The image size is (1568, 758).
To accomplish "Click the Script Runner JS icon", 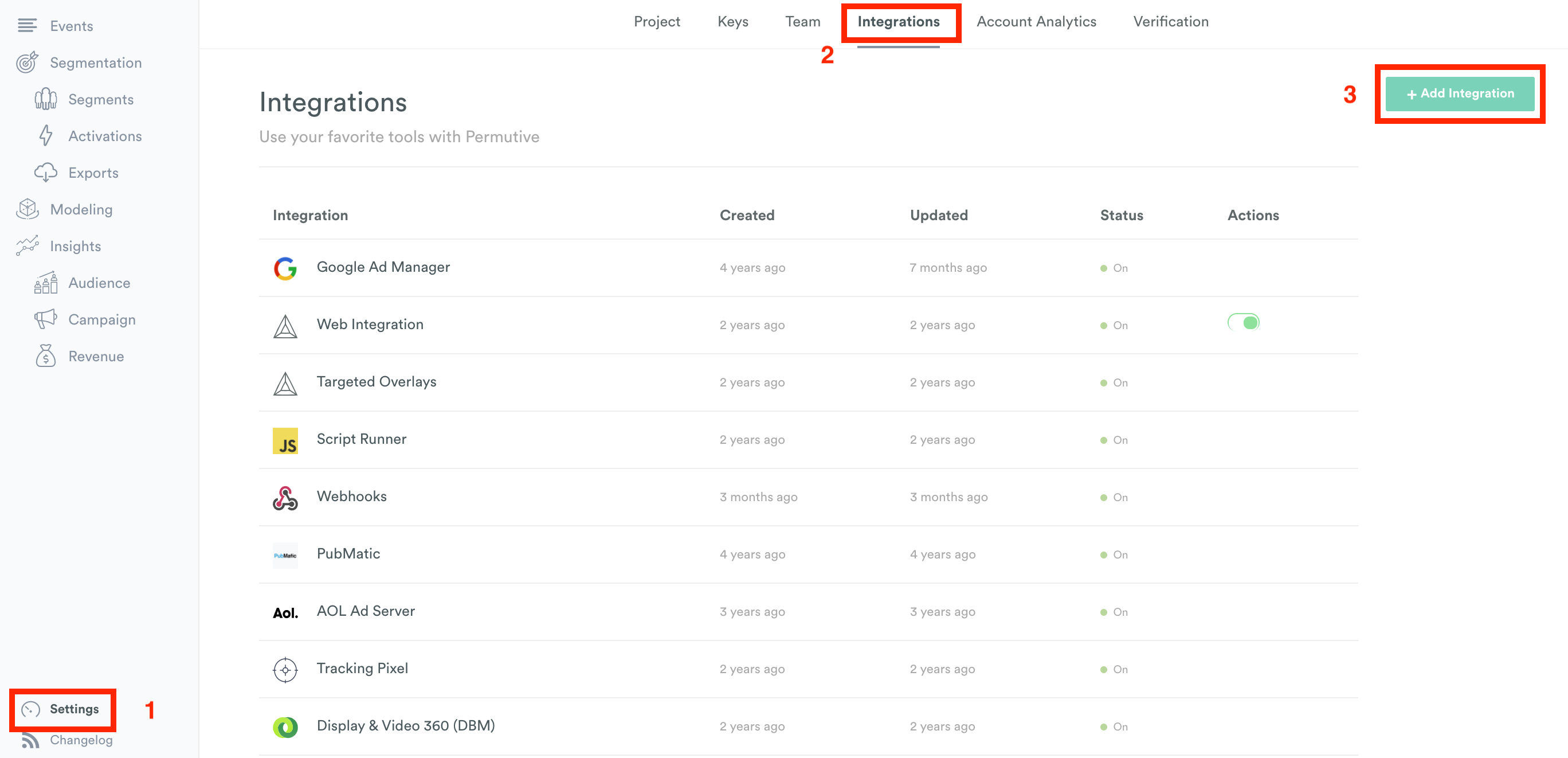I will tap(285, 441).
